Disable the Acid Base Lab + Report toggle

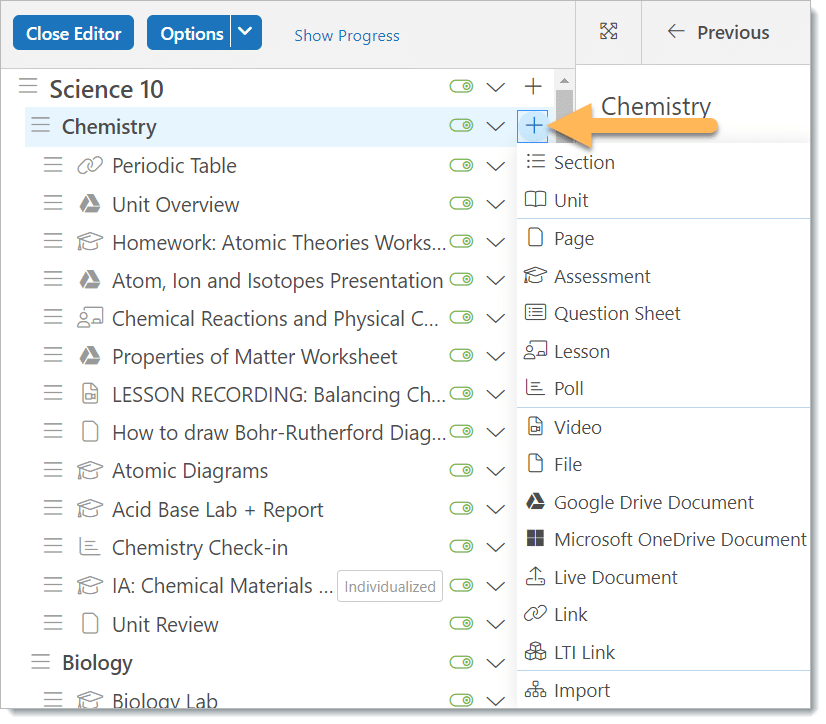click(x=461, y=510)
